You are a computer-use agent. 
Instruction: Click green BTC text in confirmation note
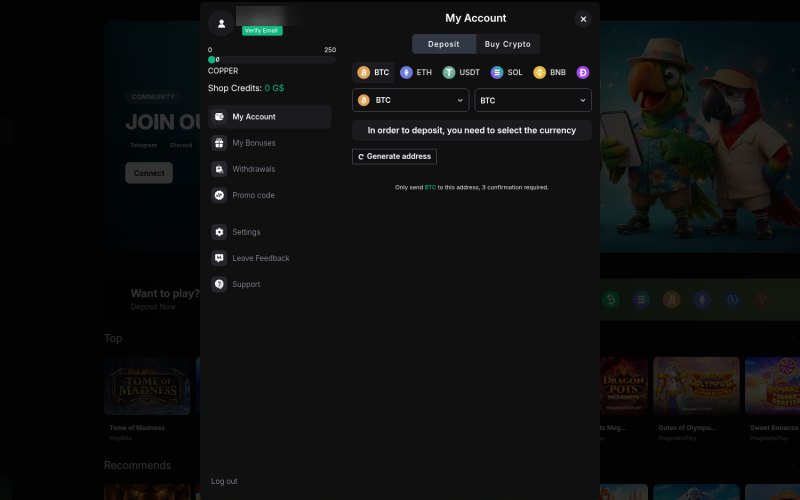(x=430, y=187)
